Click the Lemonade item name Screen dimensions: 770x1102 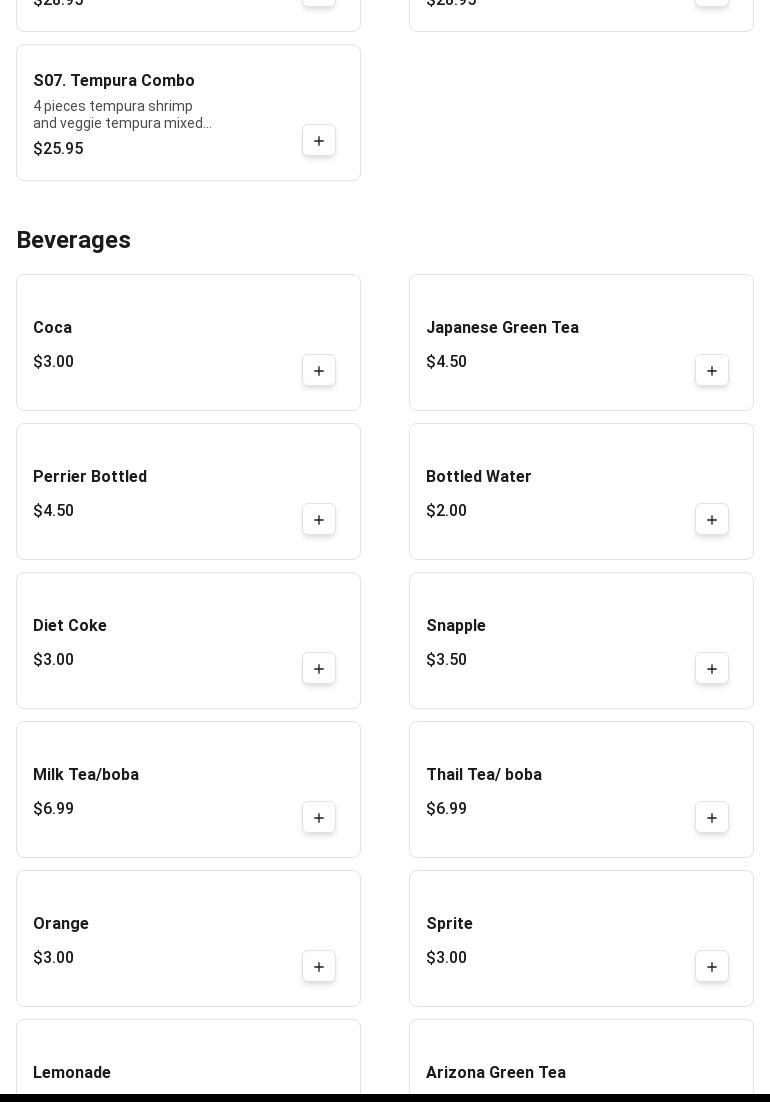pos(72,1073)
